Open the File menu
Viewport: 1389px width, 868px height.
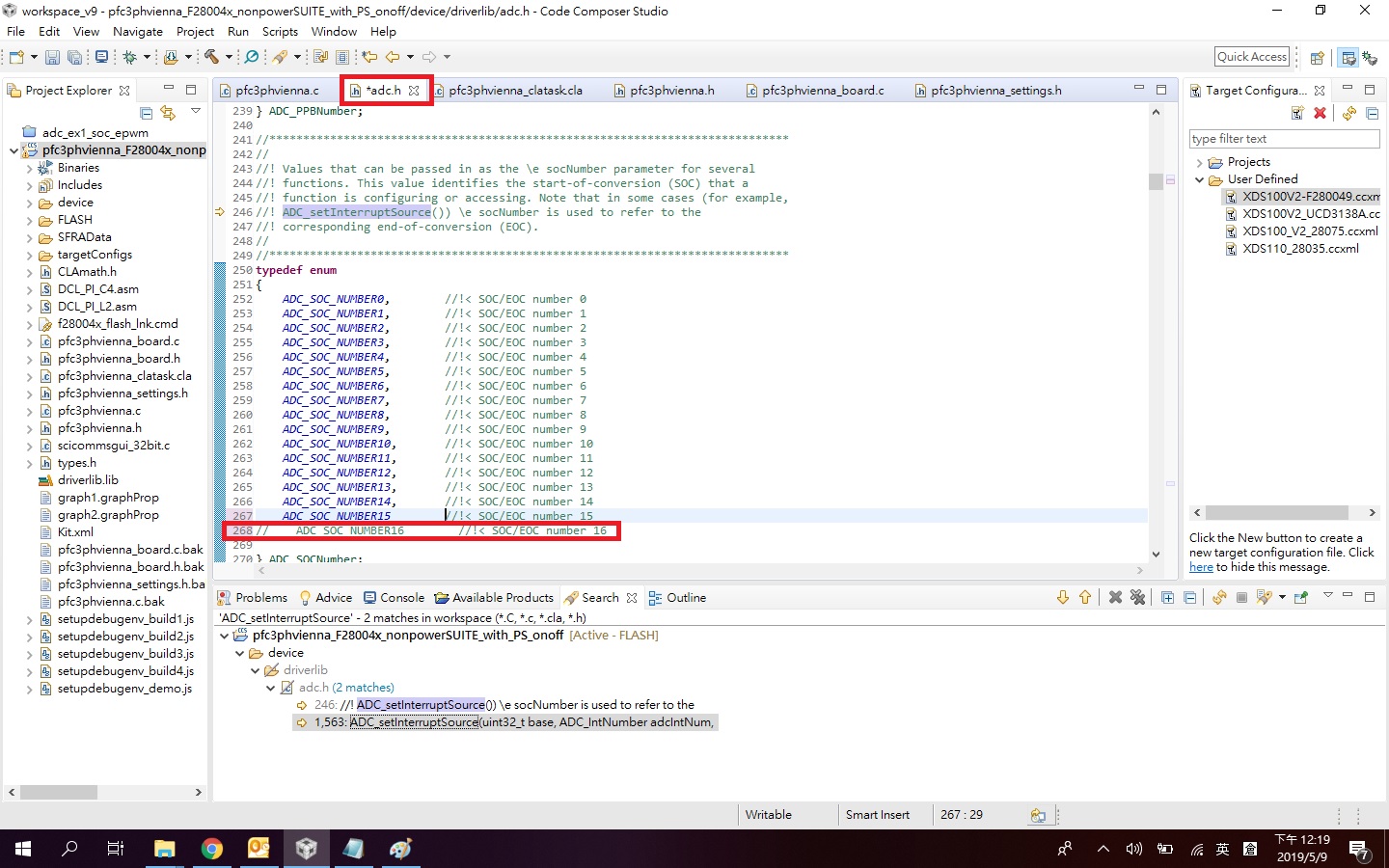tap(15, 32)
